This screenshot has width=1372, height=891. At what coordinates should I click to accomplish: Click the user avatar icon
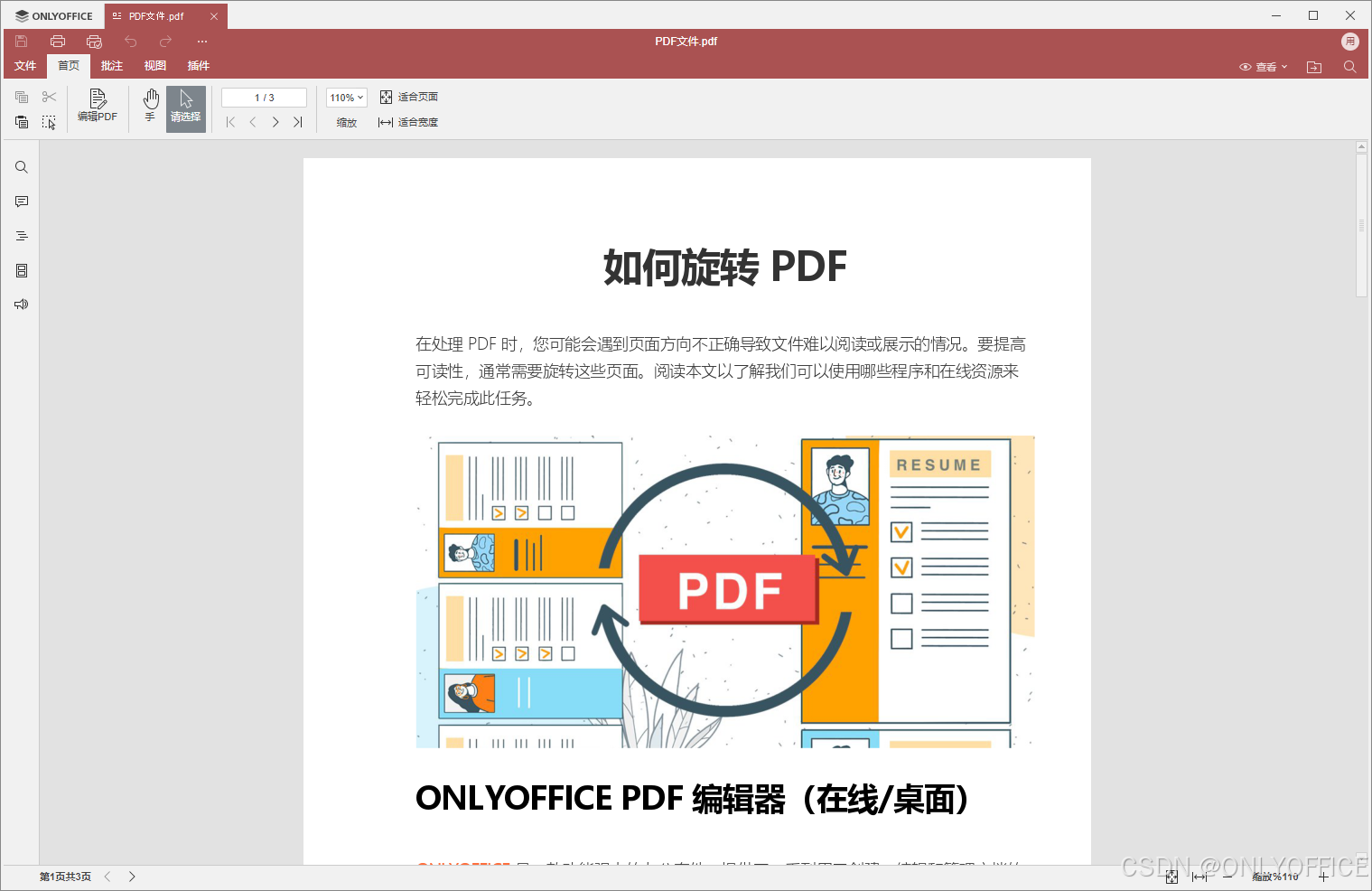click(1350, 42)
